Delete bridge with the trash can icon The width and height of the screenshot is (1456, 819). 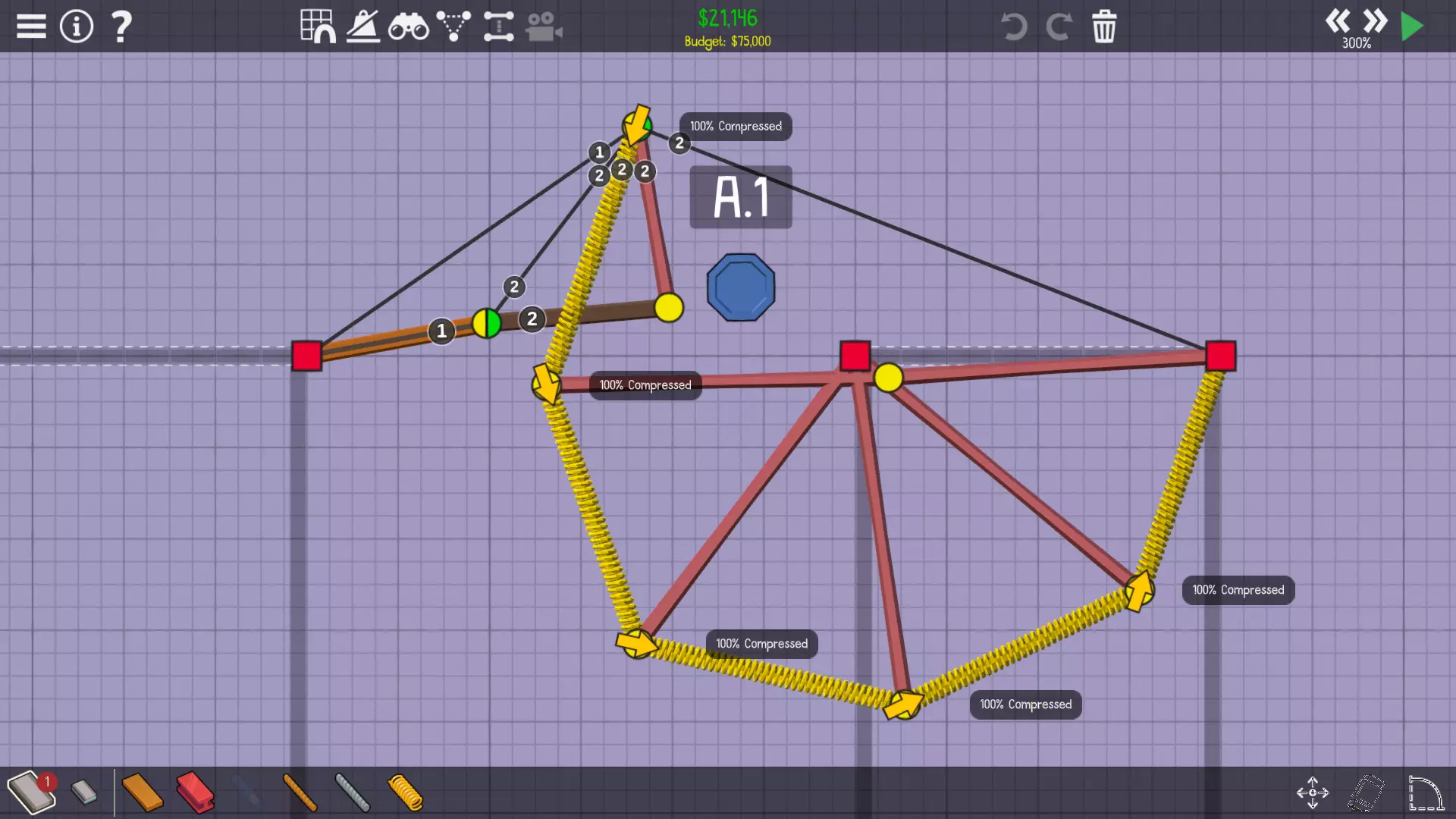click(1104, 27)
